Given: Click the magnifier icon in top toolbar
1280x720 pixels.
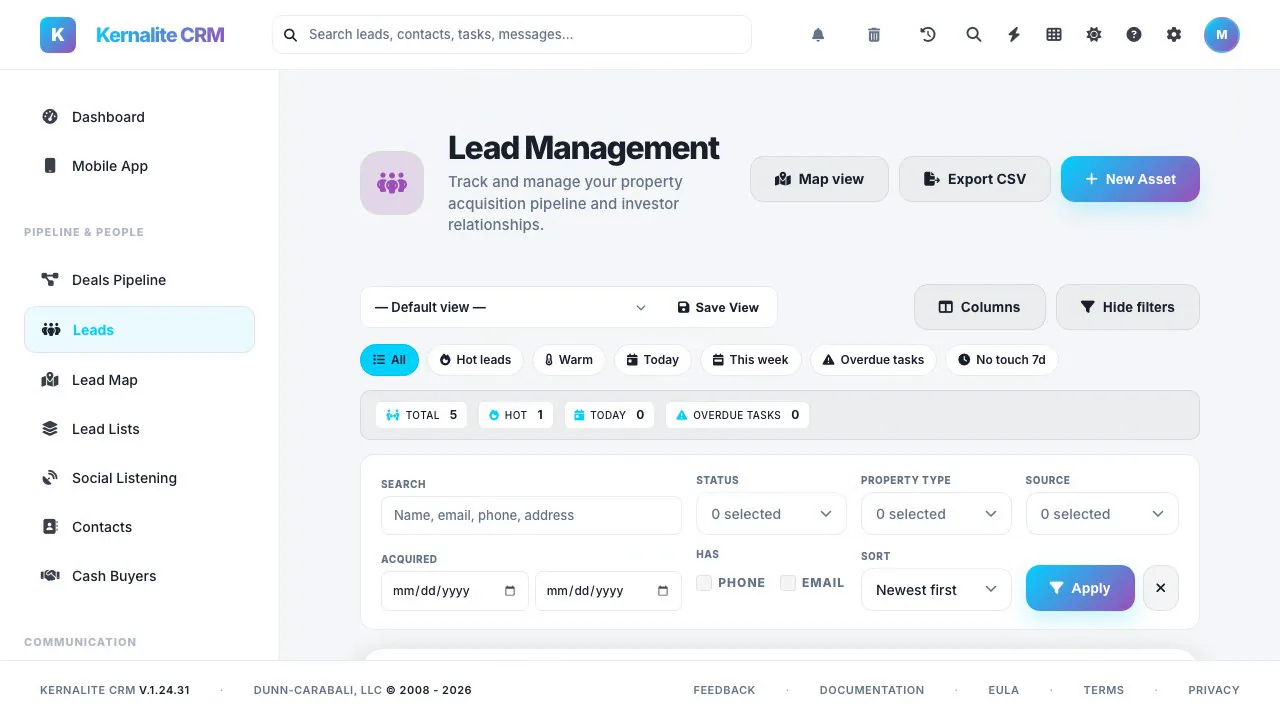Looking at the screenshot, I should (974, 35).
